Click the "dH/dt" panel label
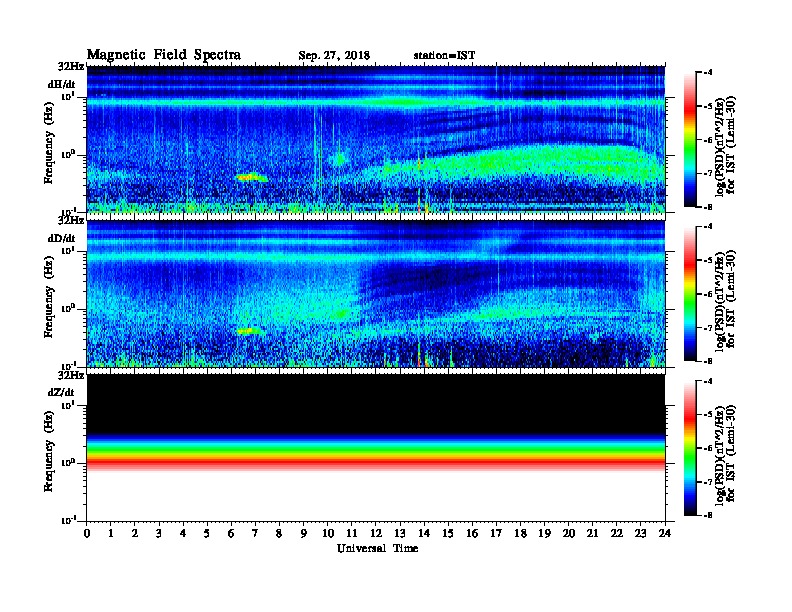 pos(62,84)
